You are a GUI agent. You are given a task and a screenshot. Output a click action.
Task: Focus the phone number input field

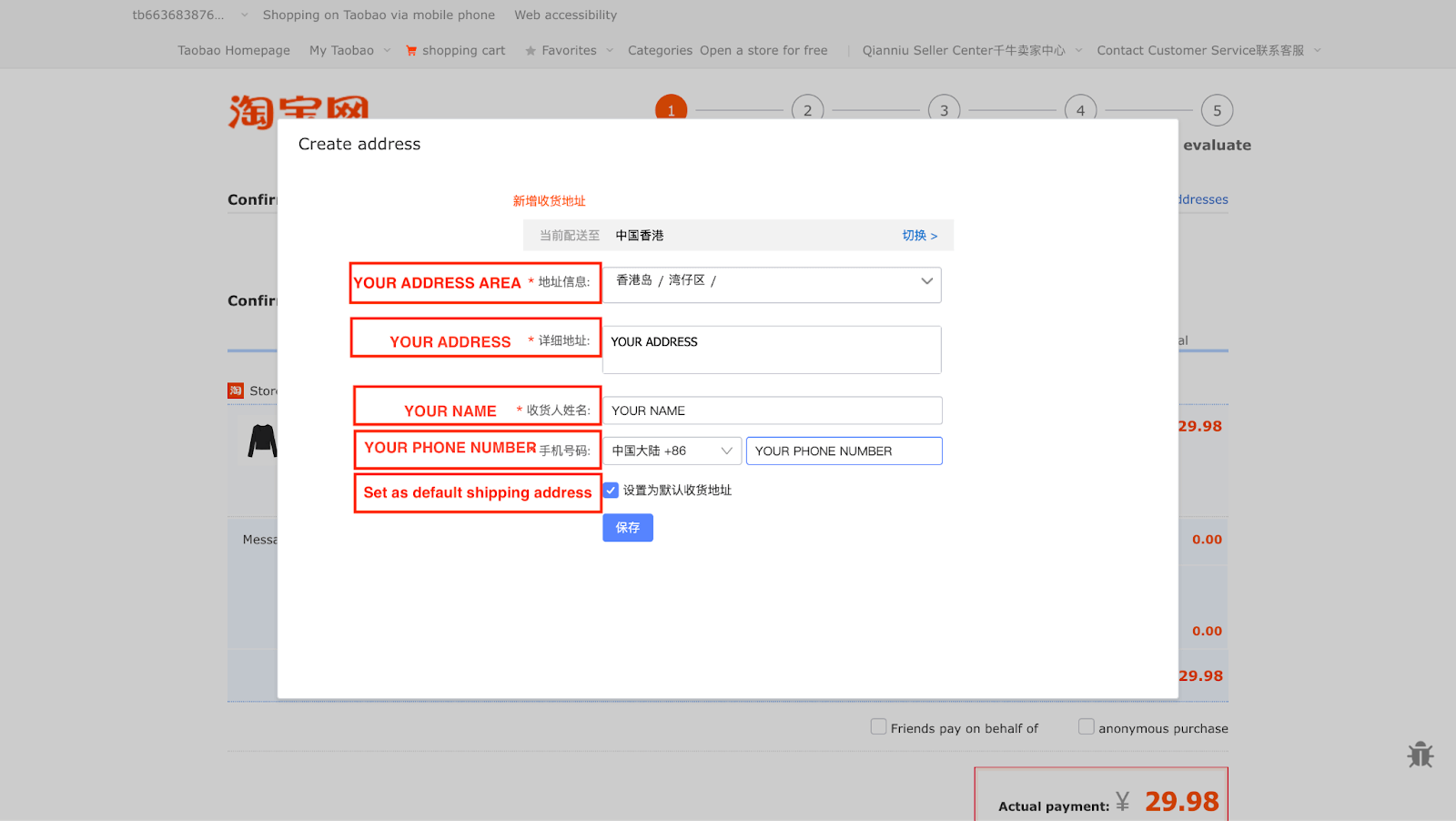tap(844, 451)
